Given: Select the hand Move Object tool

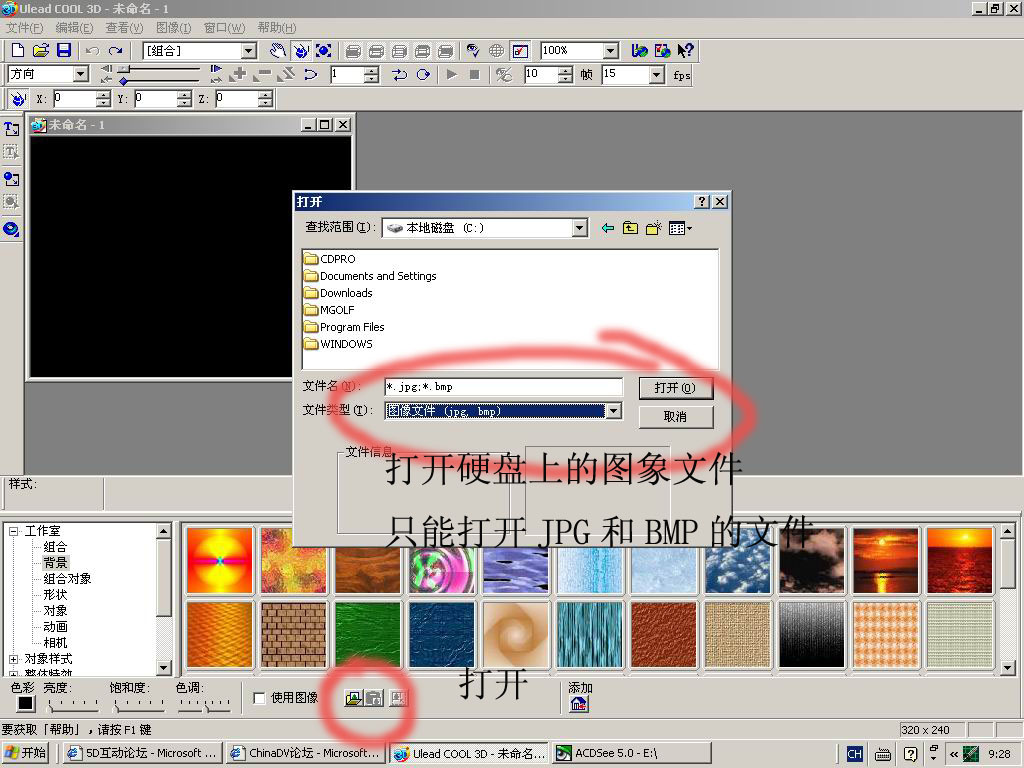Looking at the screenshot, I should click(x=278, y=50).
